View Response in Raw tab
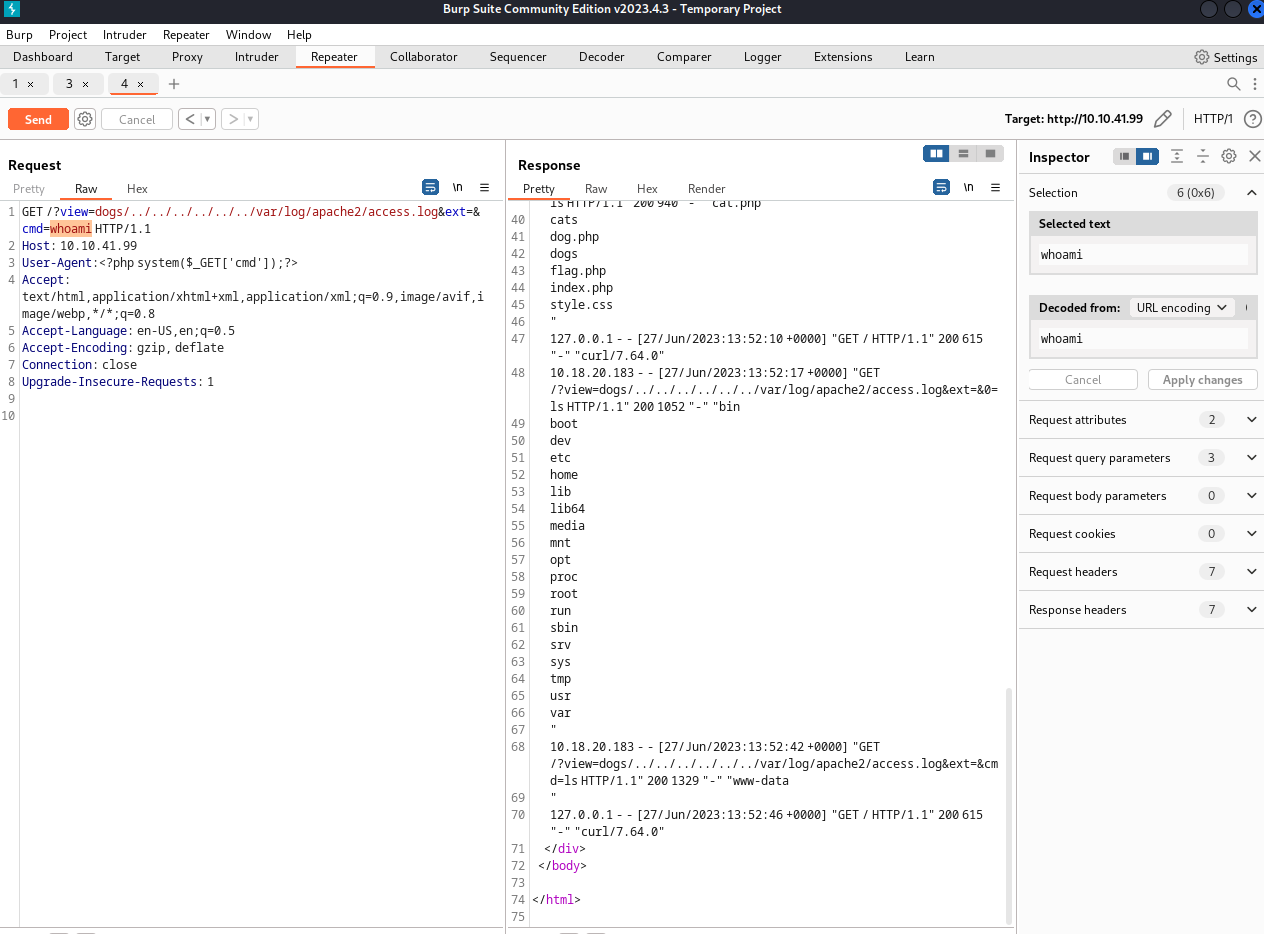Image resolution: width=1264 pixels, height=934 pixels. [x=596, y=189]
